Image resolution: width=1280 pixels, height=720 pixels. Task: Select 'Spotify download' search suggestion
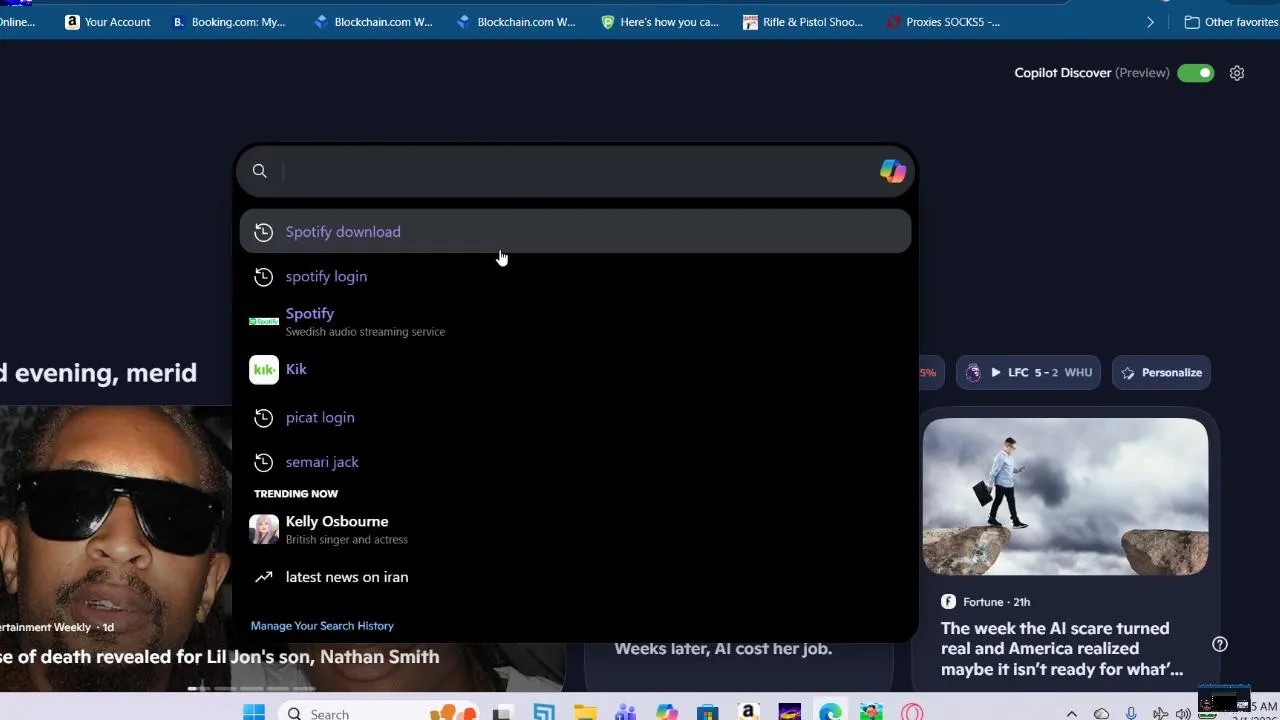coord(575,232)
